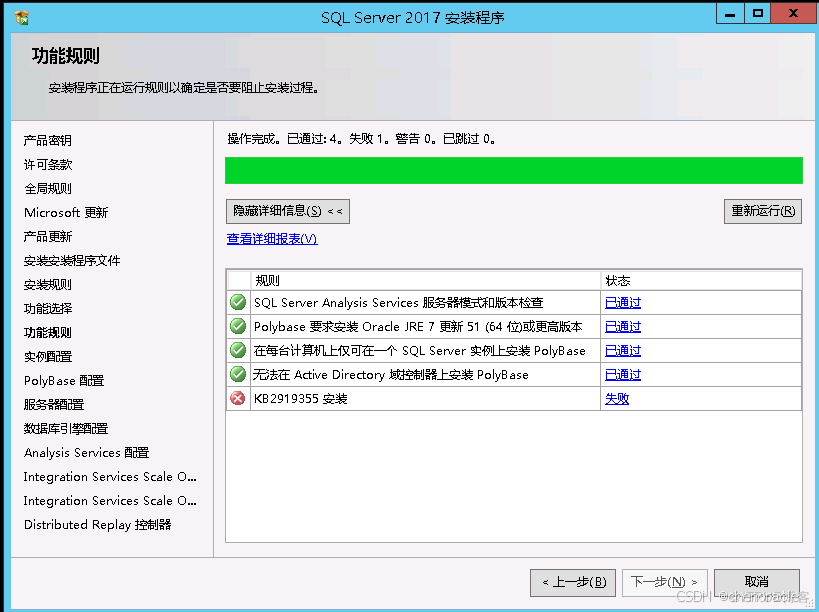Screen dimensions: 819x612
Task: Open 已通过 status for Polybase JRE rule
Action: (x=623, y=326)
